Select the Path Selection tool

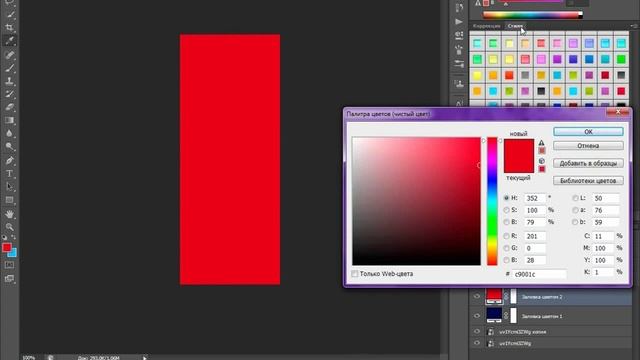pyautogui.click(x=9, y=187)
